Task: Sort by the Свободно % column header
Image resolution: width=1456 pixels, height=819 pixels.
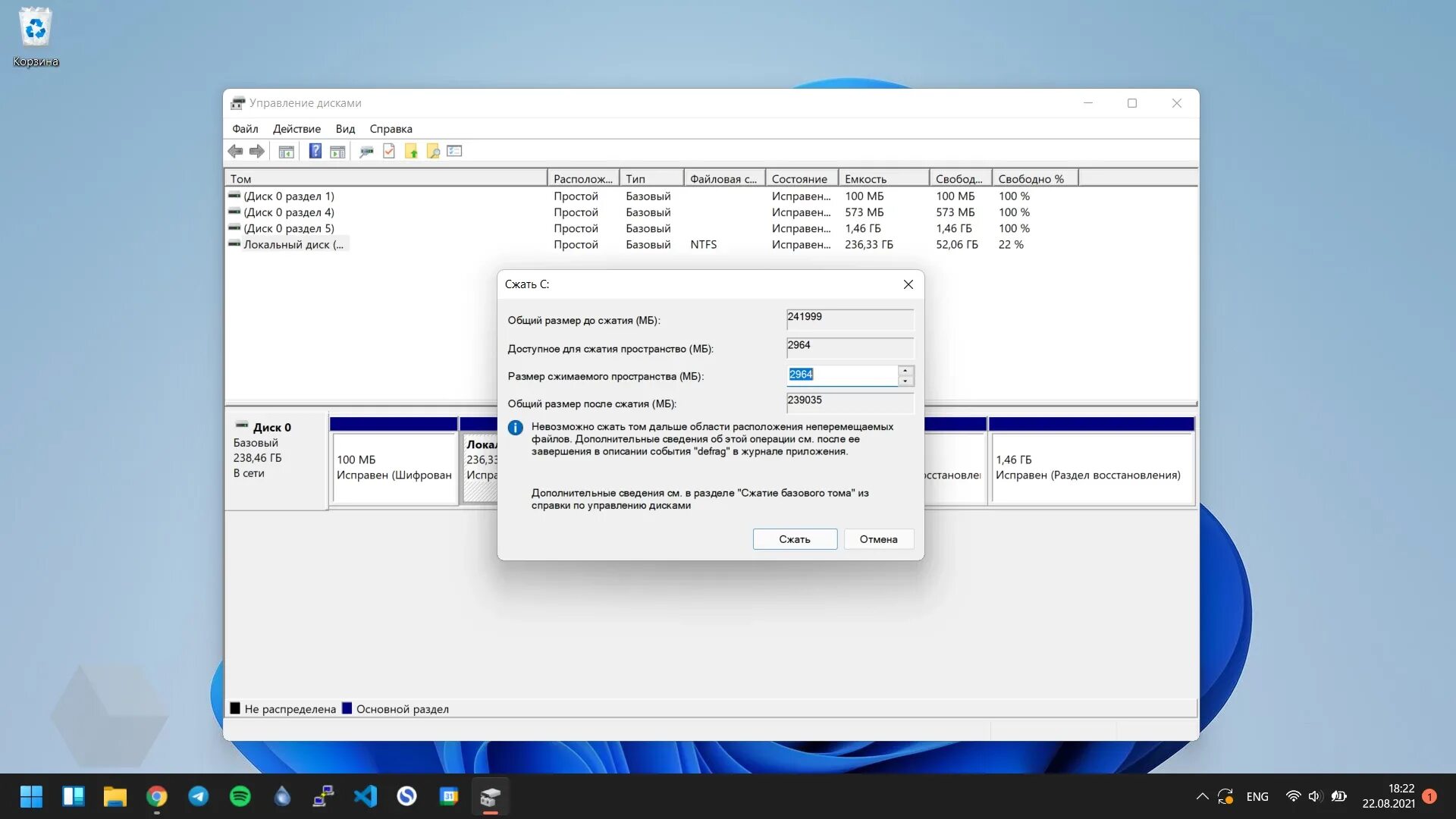Action: pyautogui.click(x=1034, y=179)
